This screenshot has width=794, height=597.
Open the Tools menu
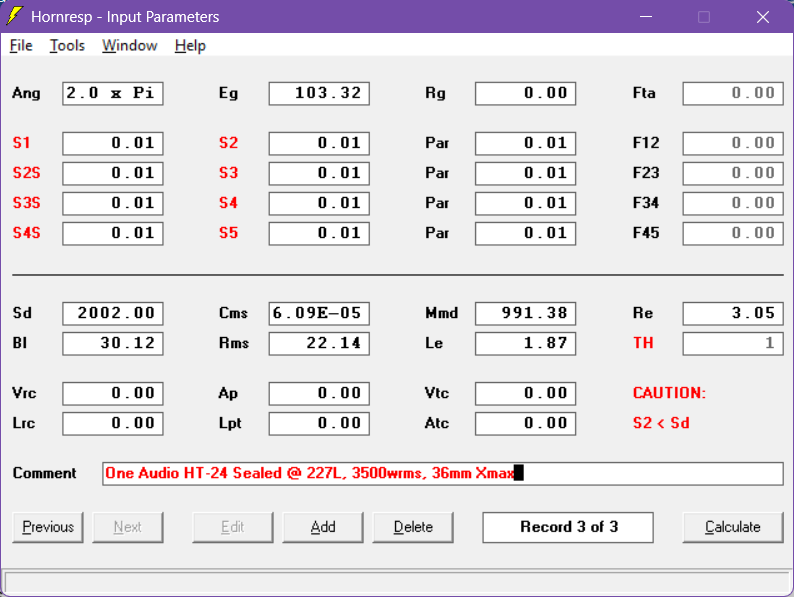[67, 46]
